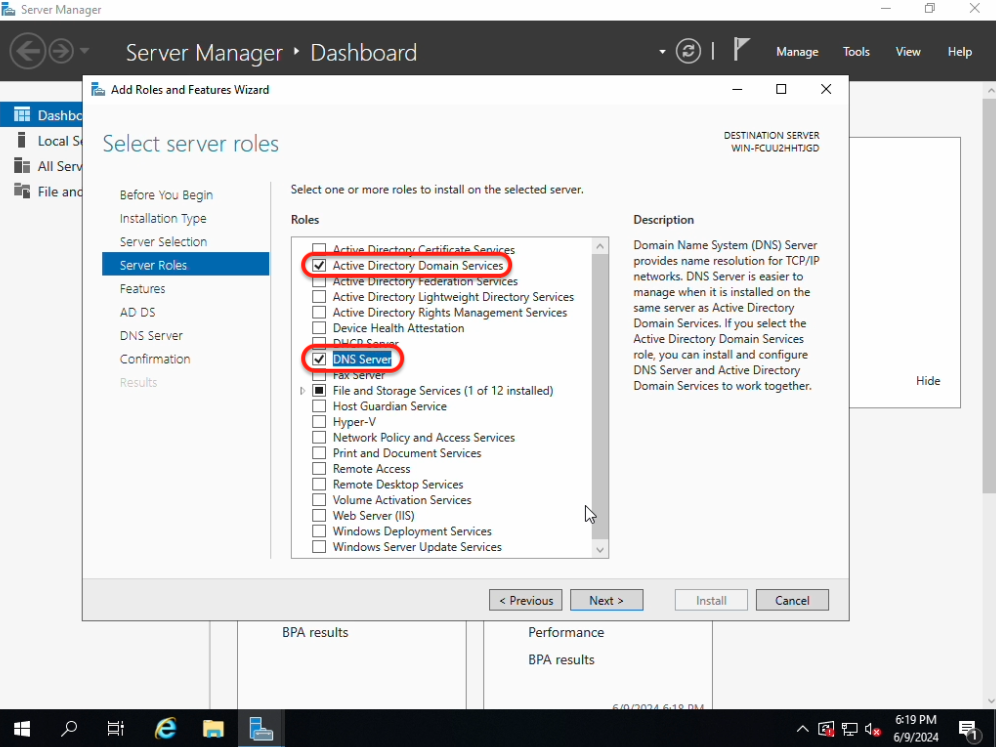Image resolution: width=996 pixels, height=747 pixels.
Task: Check the Remote Desktop Services role
Action: (319, 484)
